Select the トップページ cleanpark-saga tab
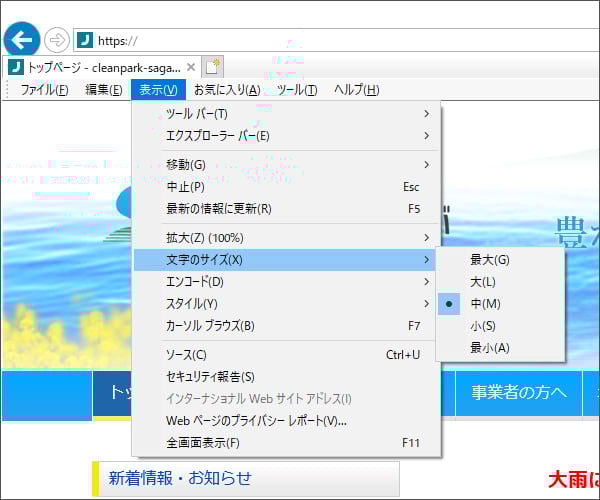Image resolution: width=600 pixels, height=500 pixels. pyautogui.click(x=101, y=68)
